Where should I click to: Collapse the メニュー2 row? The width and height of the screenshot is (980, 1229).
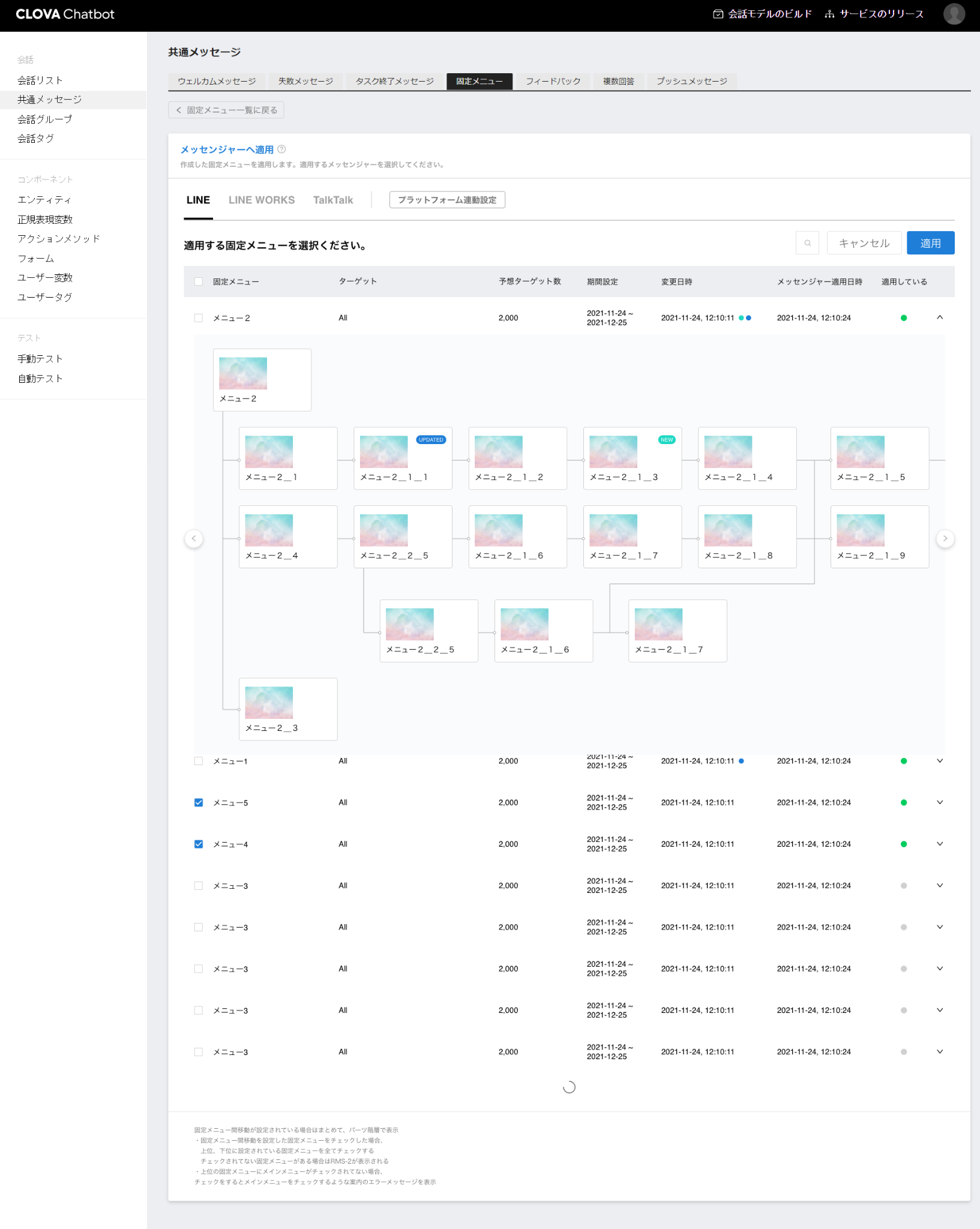point(940,317)
